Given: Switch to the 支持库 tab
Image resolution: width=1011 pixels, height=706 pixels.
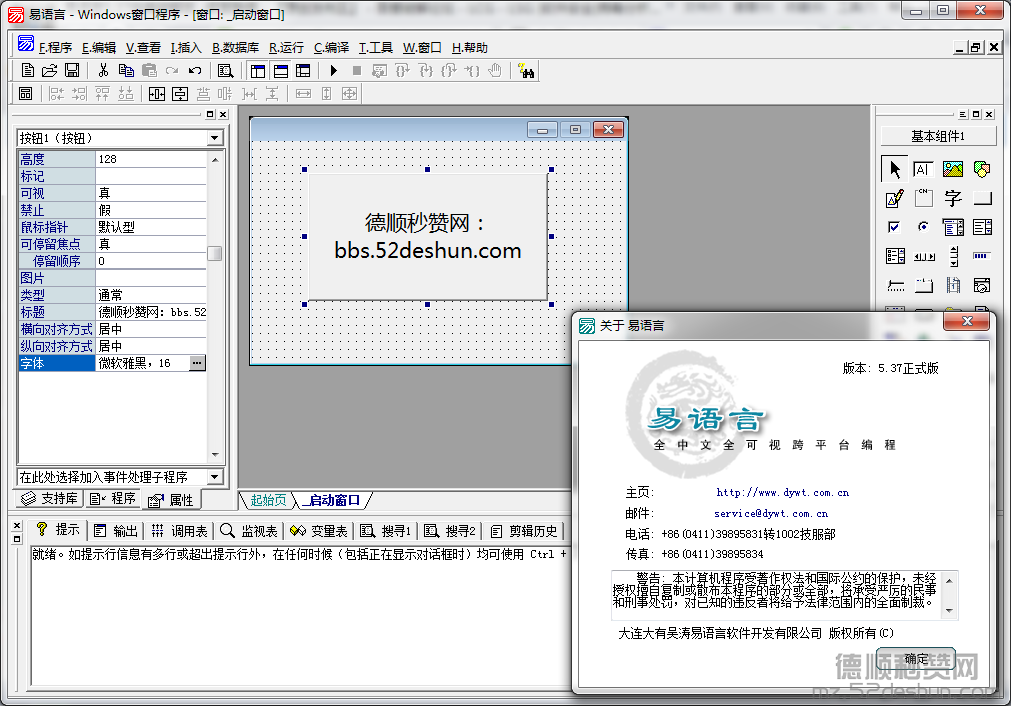Looking at the screenshot, I should point(49,499).
